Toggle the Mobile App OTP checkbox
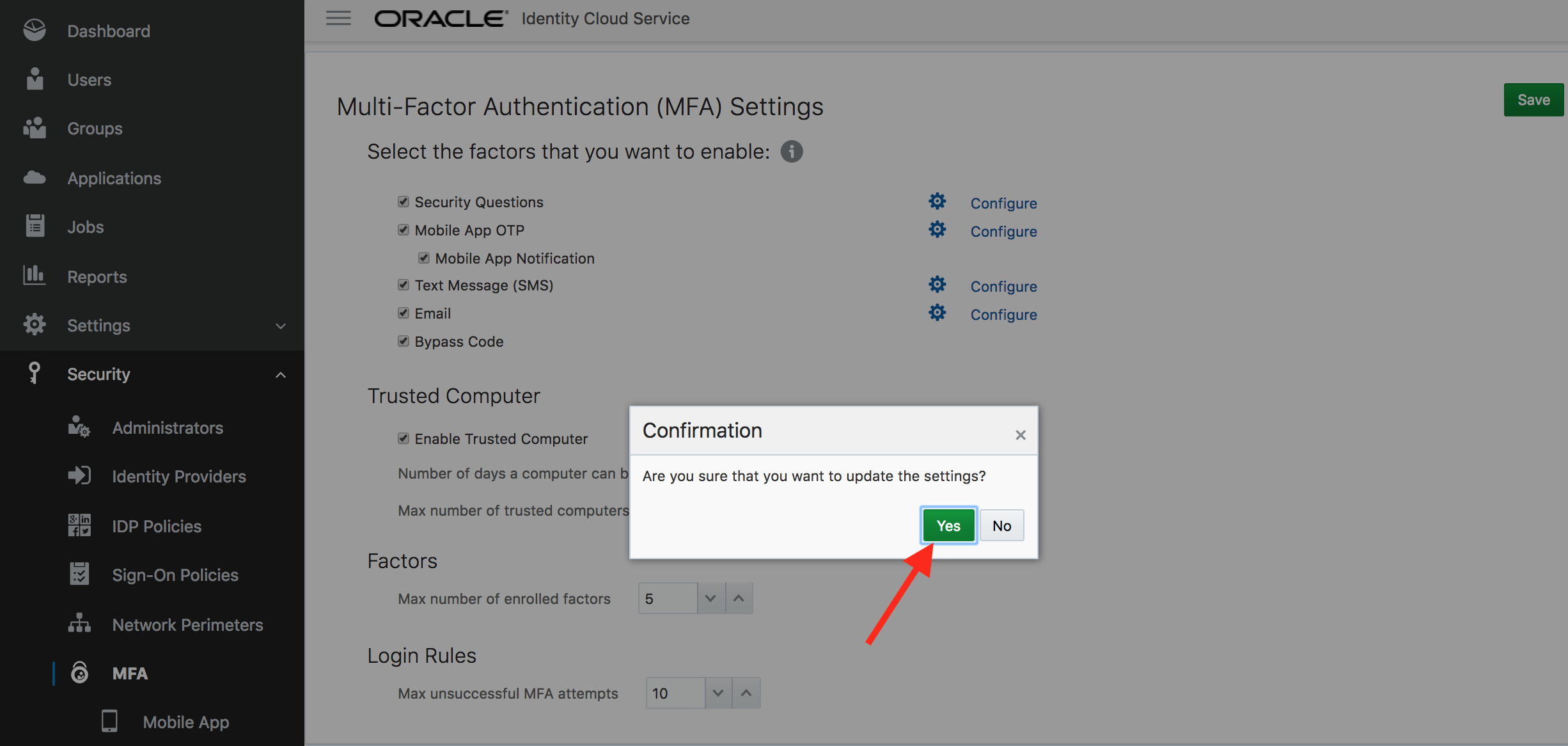 click(x=404, y=230)
